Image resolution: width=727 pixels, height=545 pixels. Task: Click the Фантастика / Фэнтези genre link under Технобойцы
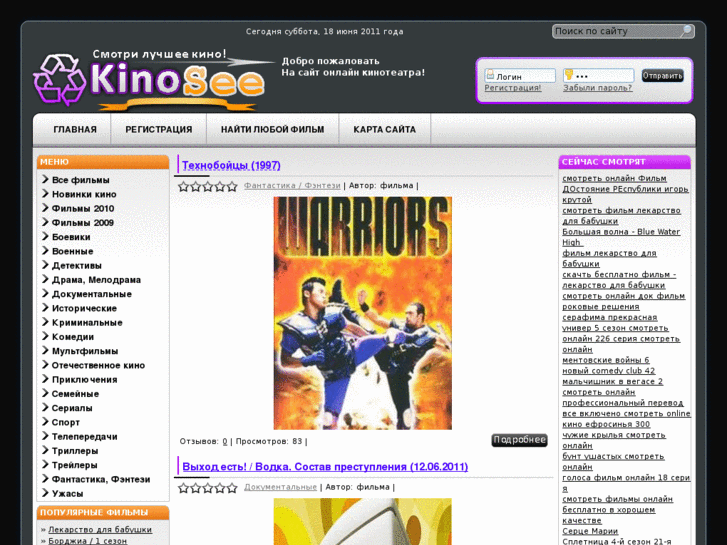[x=292, y=186]
